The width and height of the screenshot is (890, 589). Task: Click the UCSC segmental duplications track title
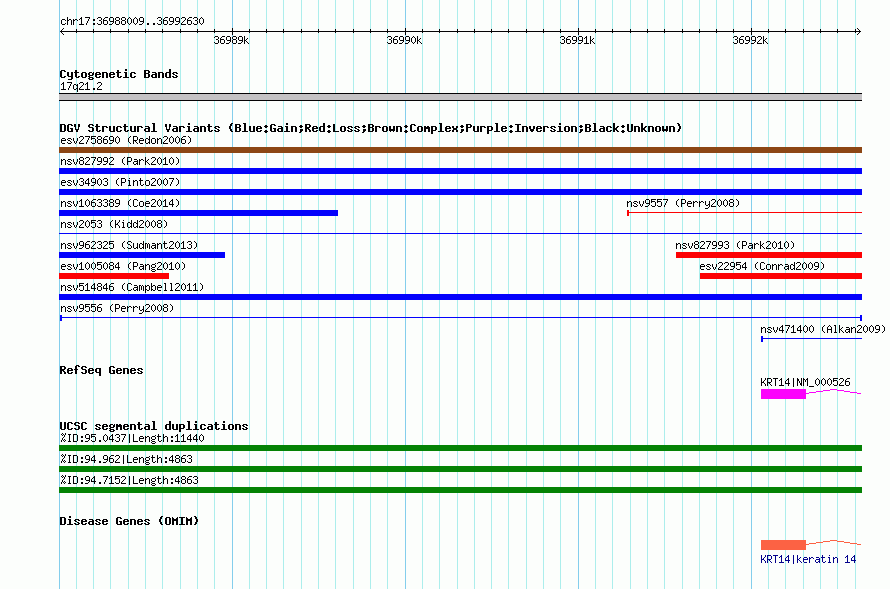(x=154, y=426)
